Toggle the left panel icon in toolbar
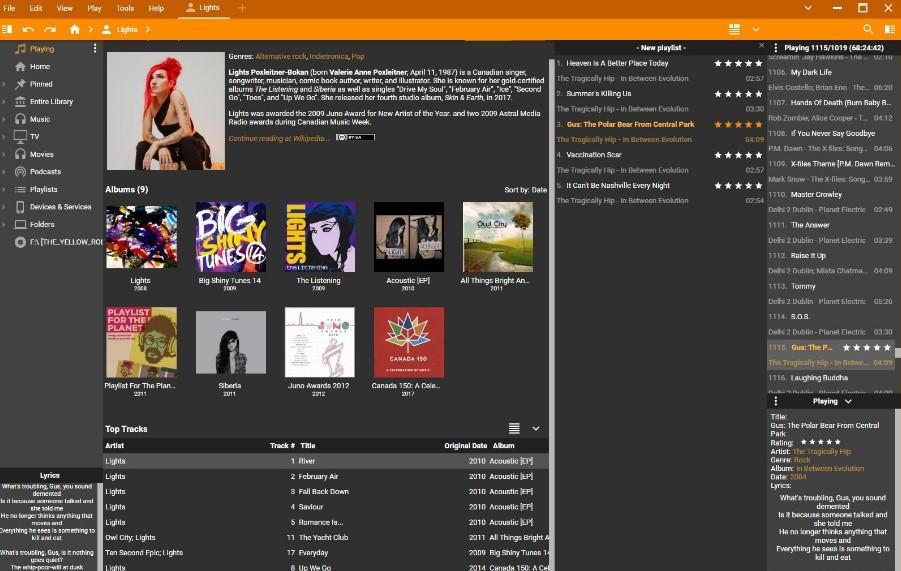Image resolution: width=901 pixels, height=571 pixels. coord(7,29)
